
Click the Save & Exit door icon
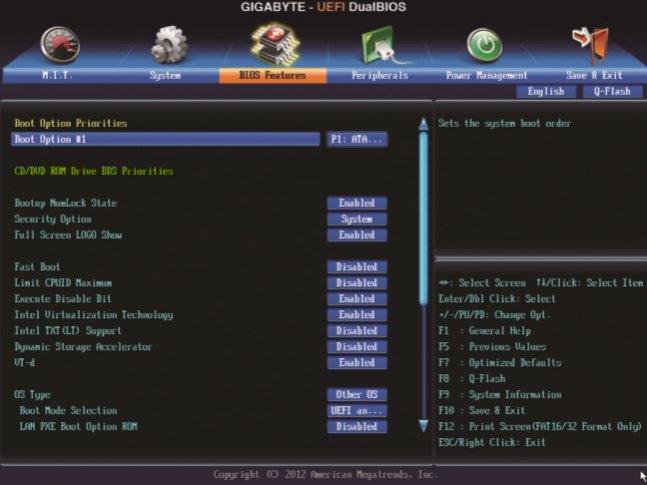coord(591,45)
